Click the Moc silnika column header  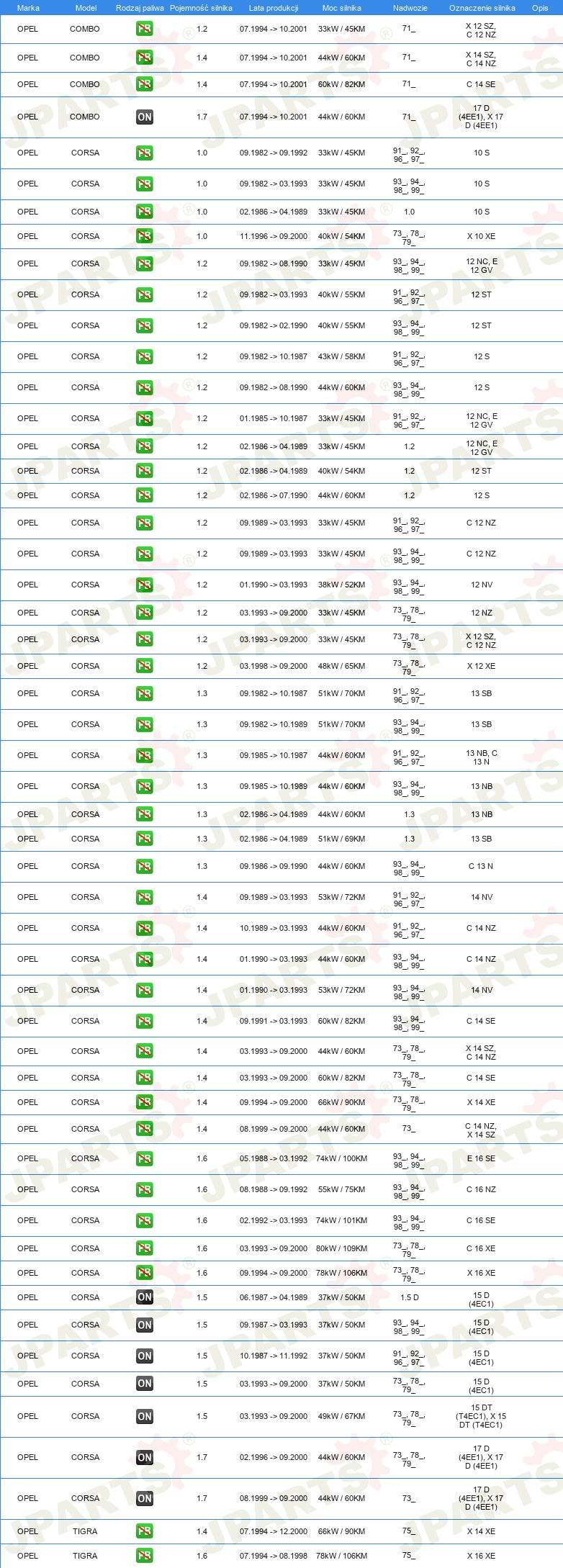pos(342,8)
